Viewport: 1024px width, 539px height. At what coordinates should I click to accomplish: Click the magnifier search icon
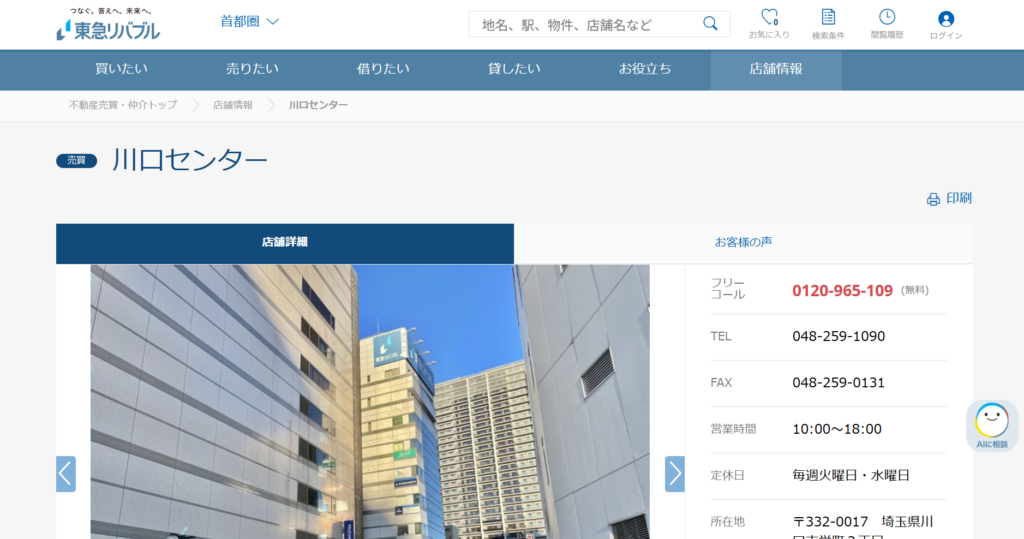[x=710, y=24]
